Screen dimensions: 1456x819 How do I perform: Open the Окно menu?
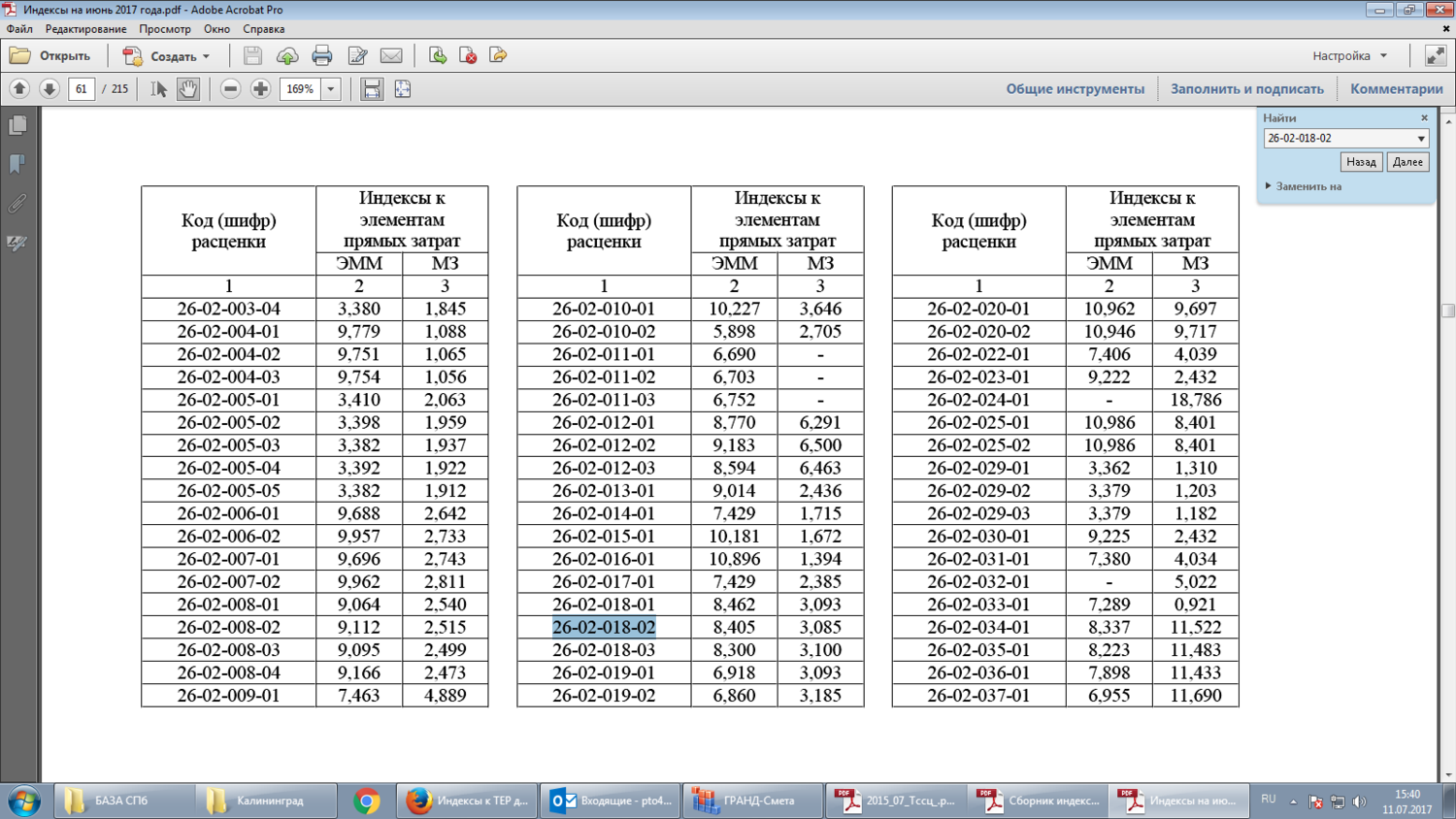coord(216,29)
